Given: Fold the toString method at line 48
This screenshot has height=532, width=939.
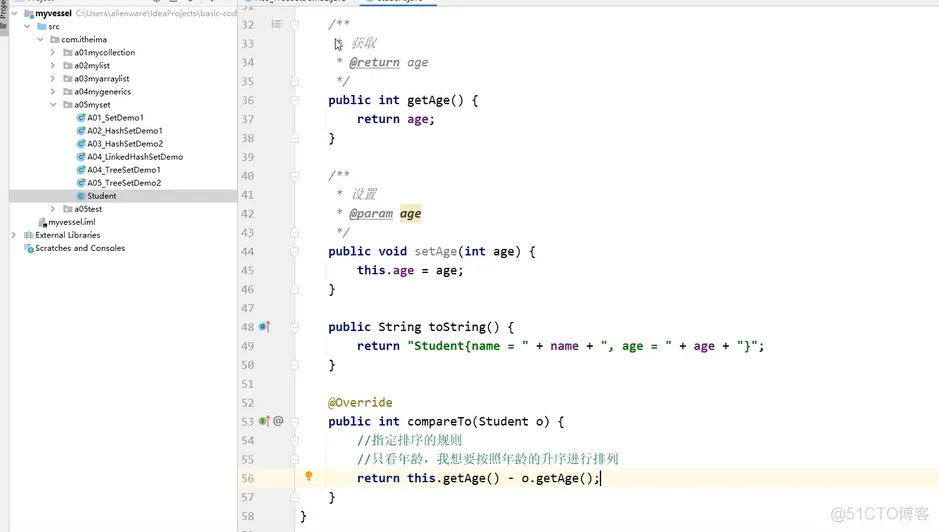Looking at the screenshot, I should 295,327.
